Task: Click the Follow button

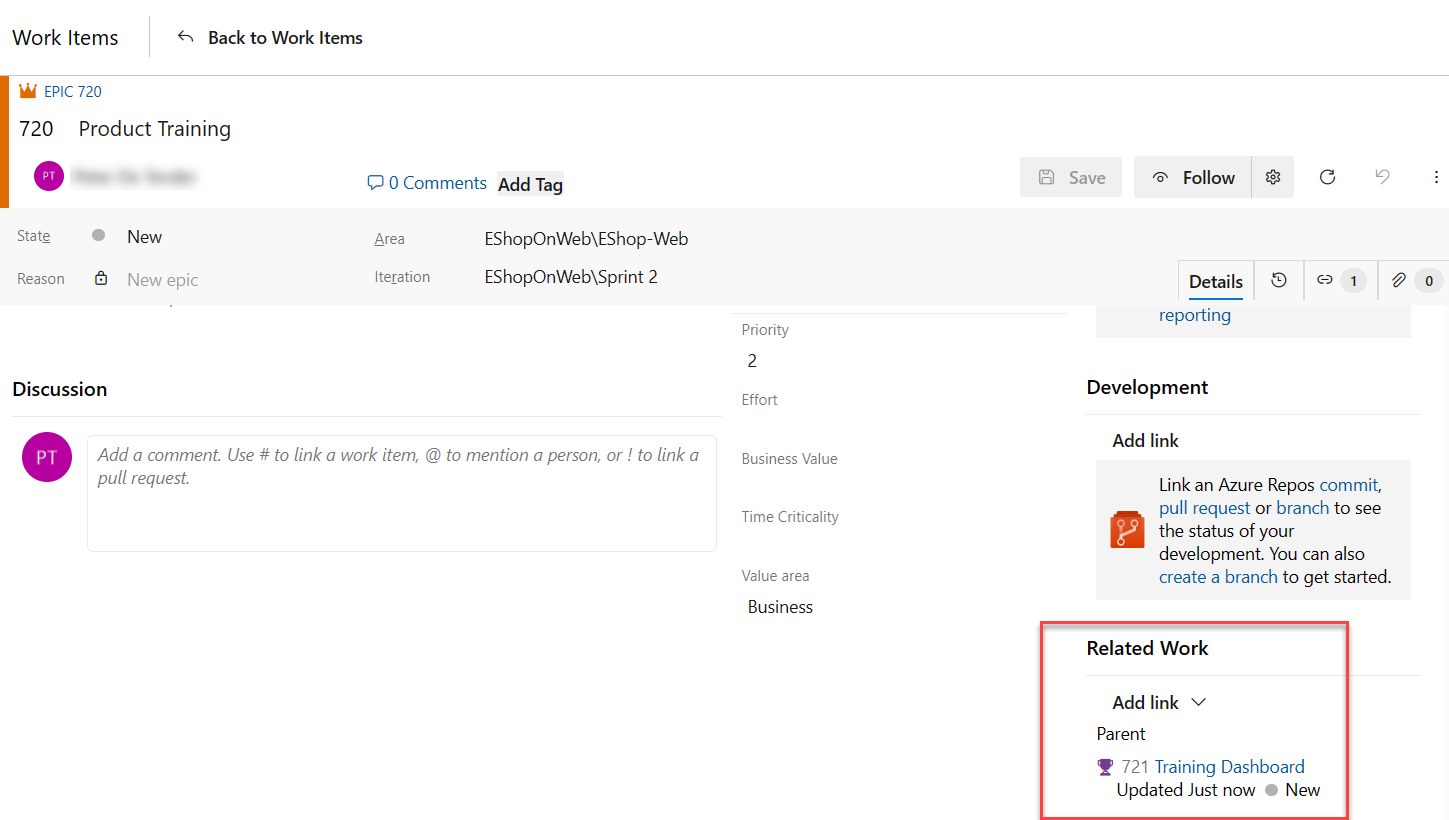Action: coord(1192,178)
